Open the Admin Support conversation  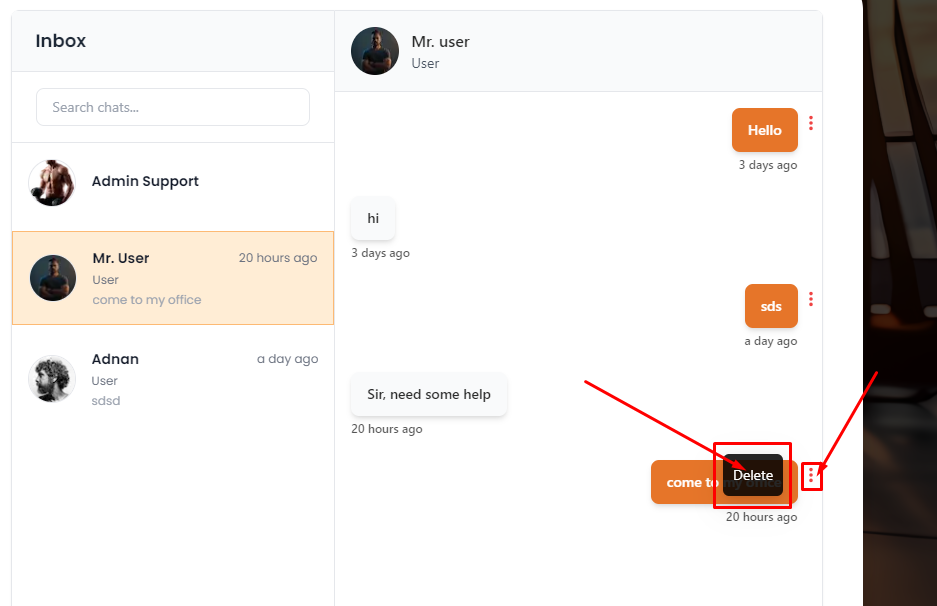click(x=145, y=181)
